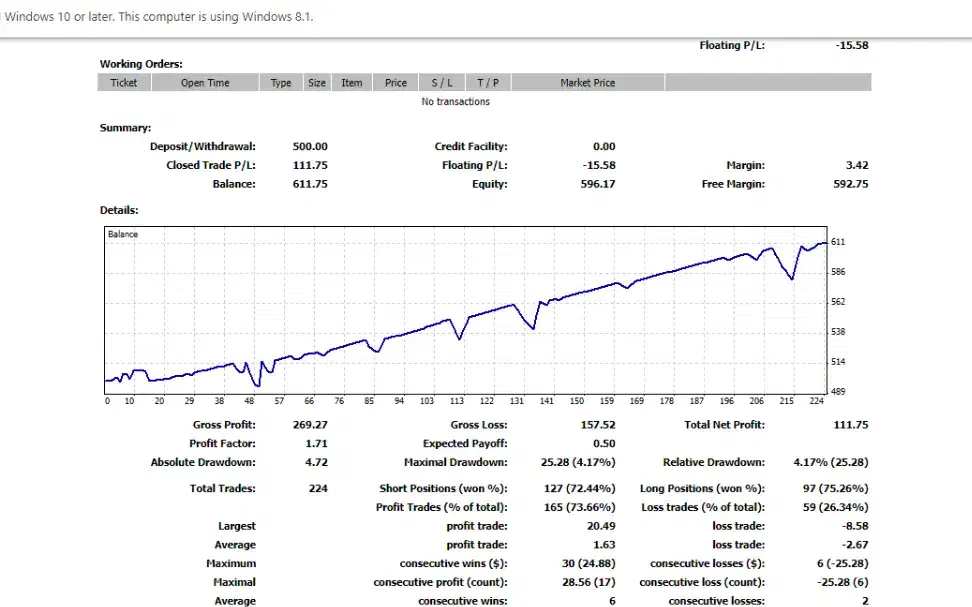Select the Size column header
This screenshot has width=972, height=607.
pyautogui.click(x=317, y=83)
